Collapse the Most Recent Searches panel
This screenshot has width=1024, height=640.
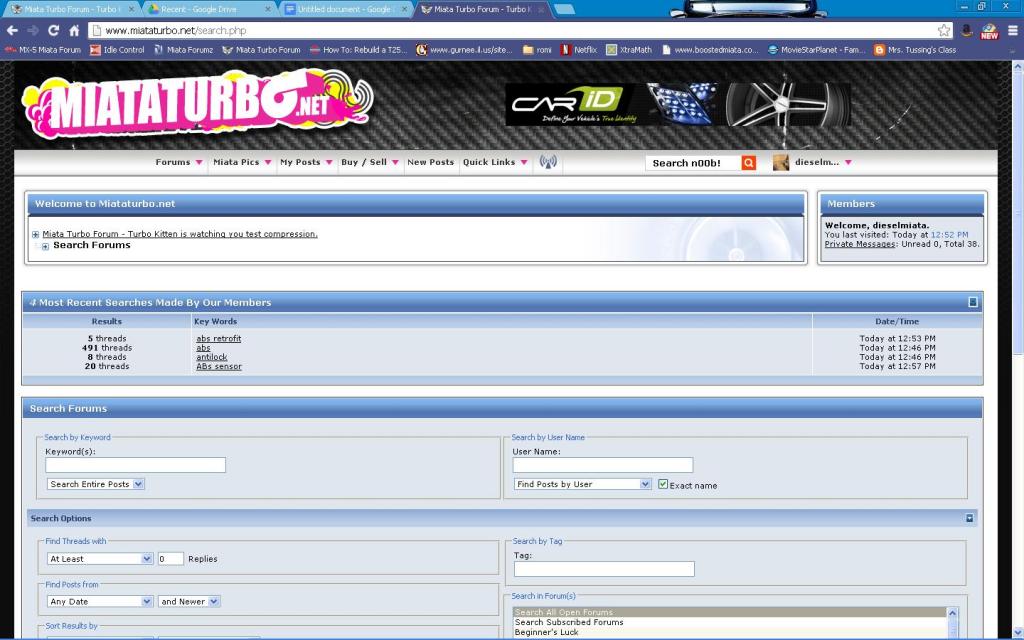tap(972, 302)
